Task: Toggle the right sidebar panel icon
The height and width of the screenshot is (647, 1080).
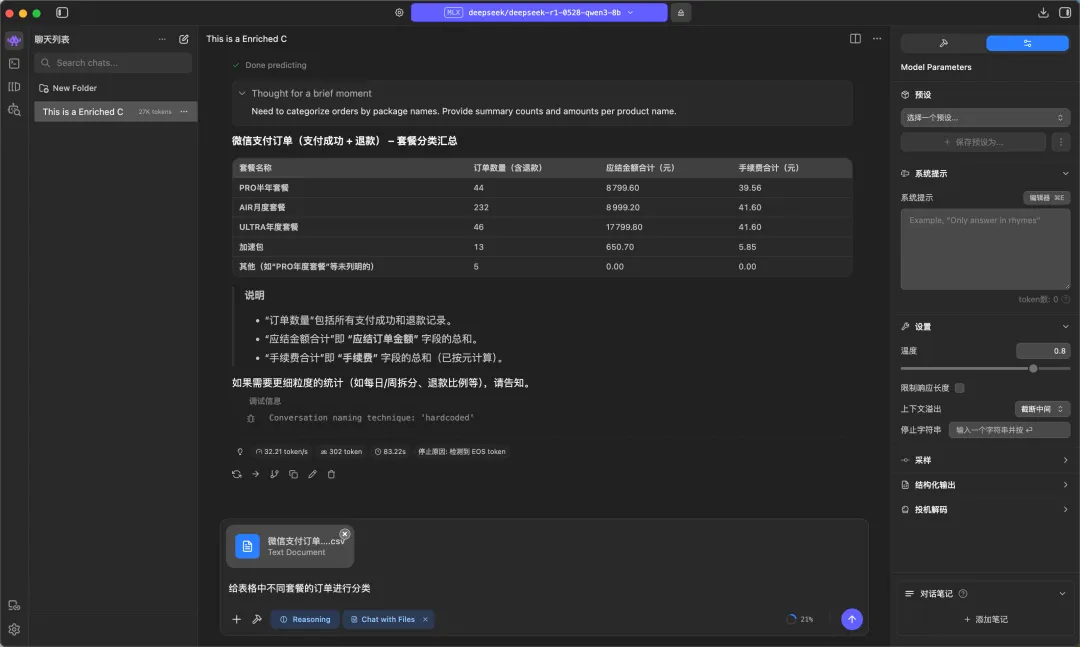Action: pyautogui.click(x=1065, y=12)
